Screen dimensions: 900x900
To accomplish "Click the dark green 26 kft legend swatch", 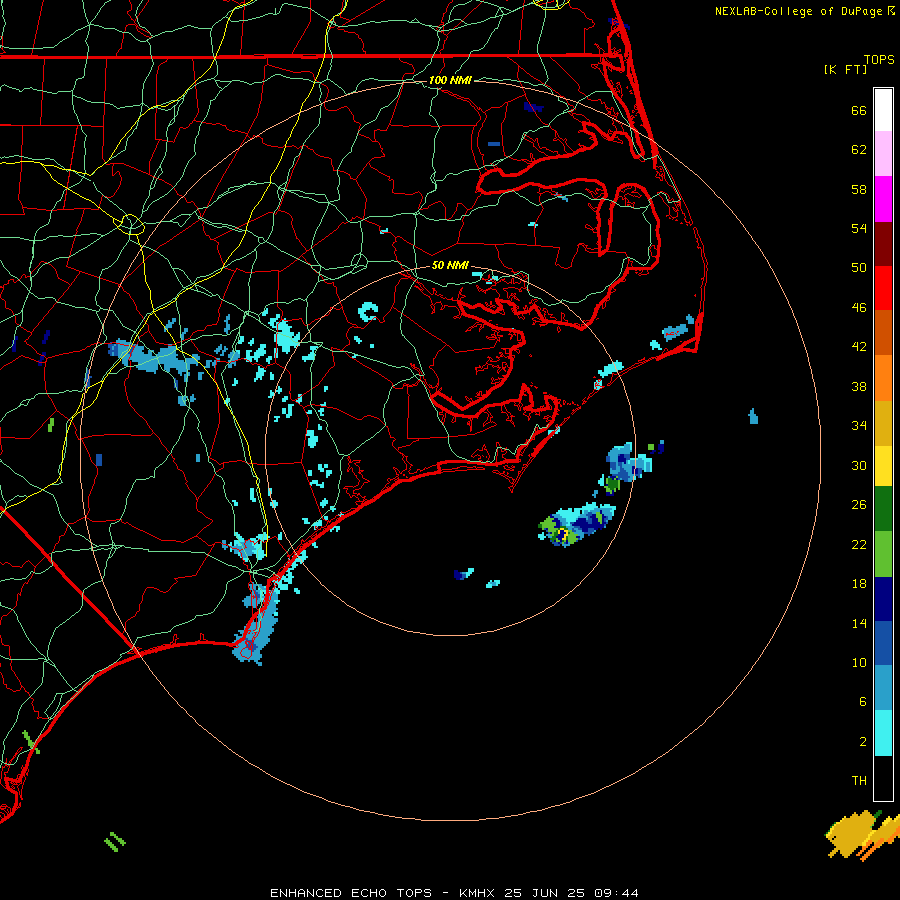I will pyautogui.click(x=883, y=508).
